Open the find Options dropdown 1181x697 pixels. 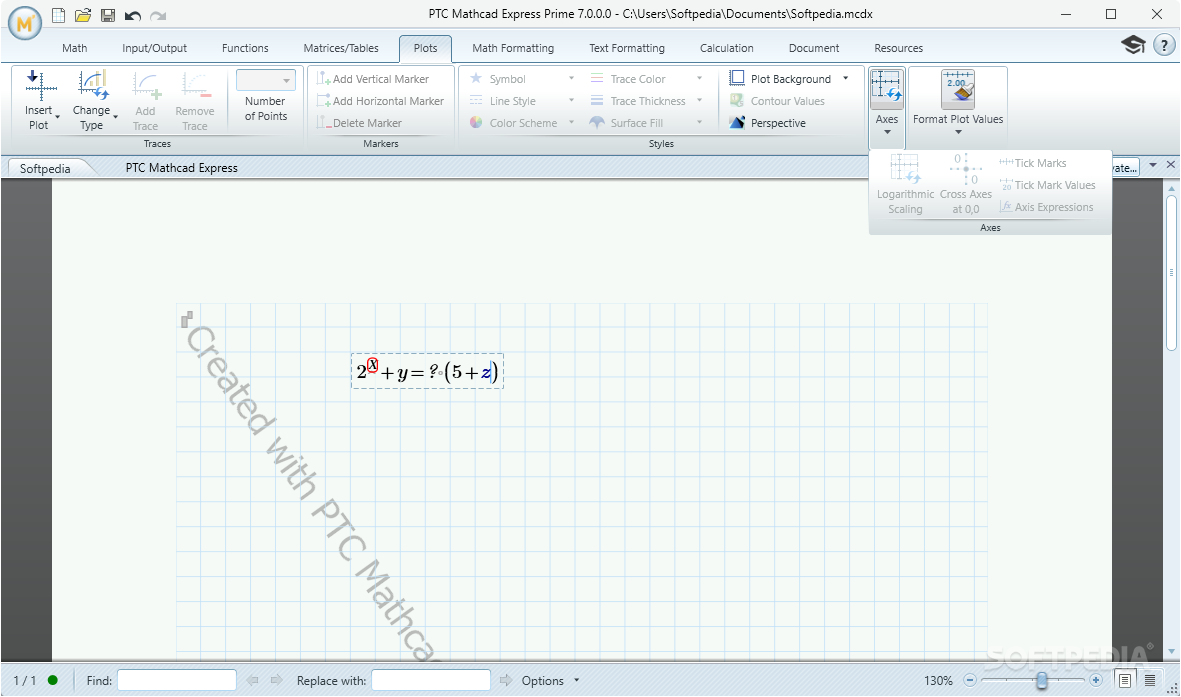(551, 680)
